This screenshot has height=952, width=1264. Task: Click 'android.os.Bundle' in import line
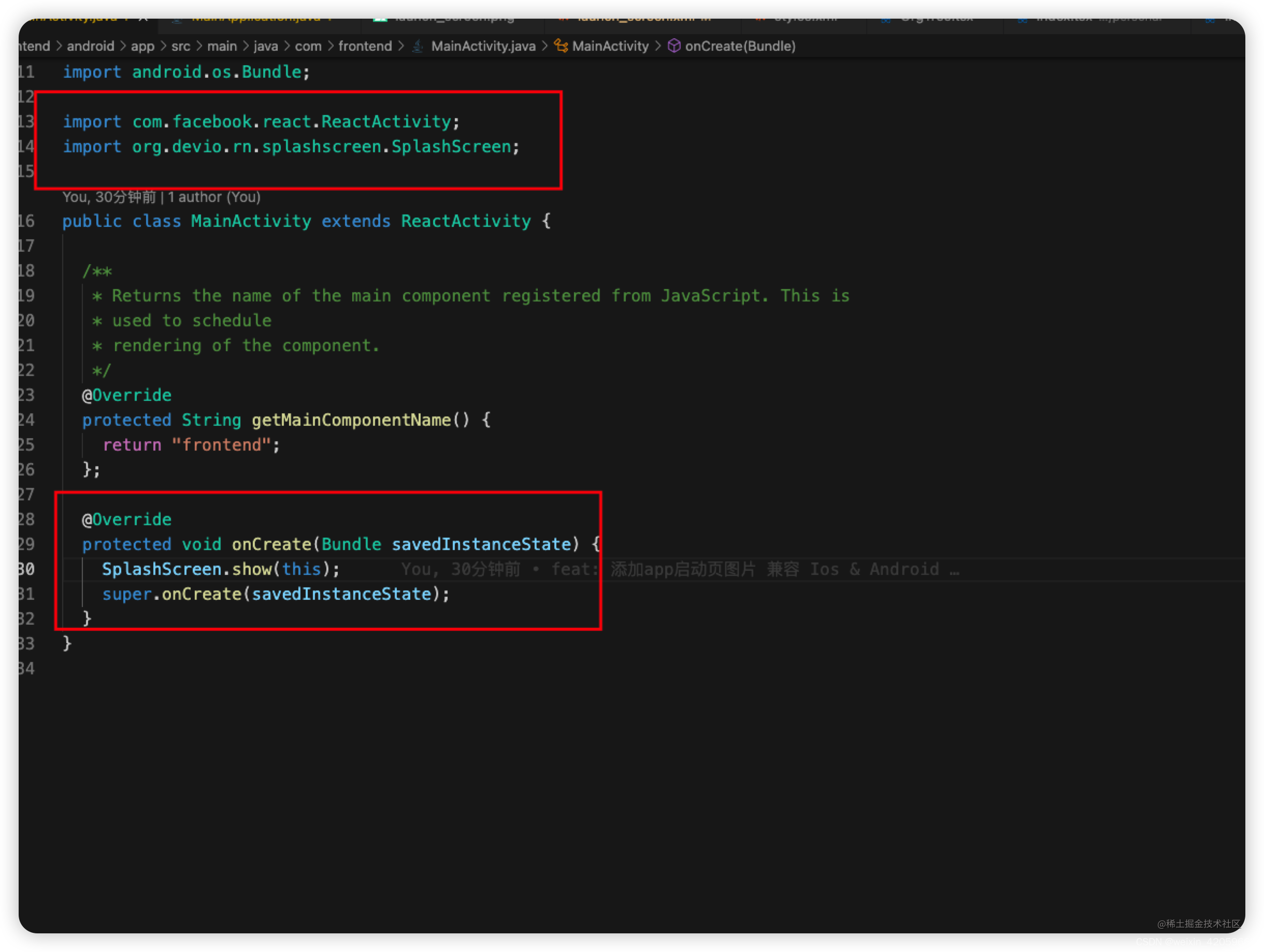coord(217,72)
